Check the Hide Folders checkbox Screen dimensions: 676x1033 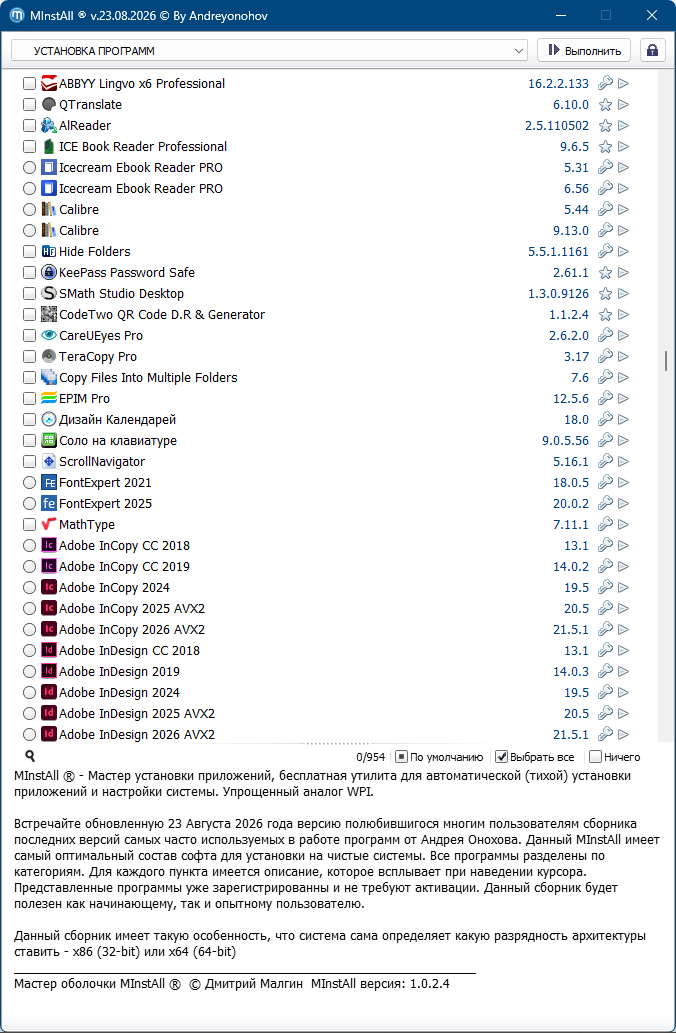[x=29, y=252]
